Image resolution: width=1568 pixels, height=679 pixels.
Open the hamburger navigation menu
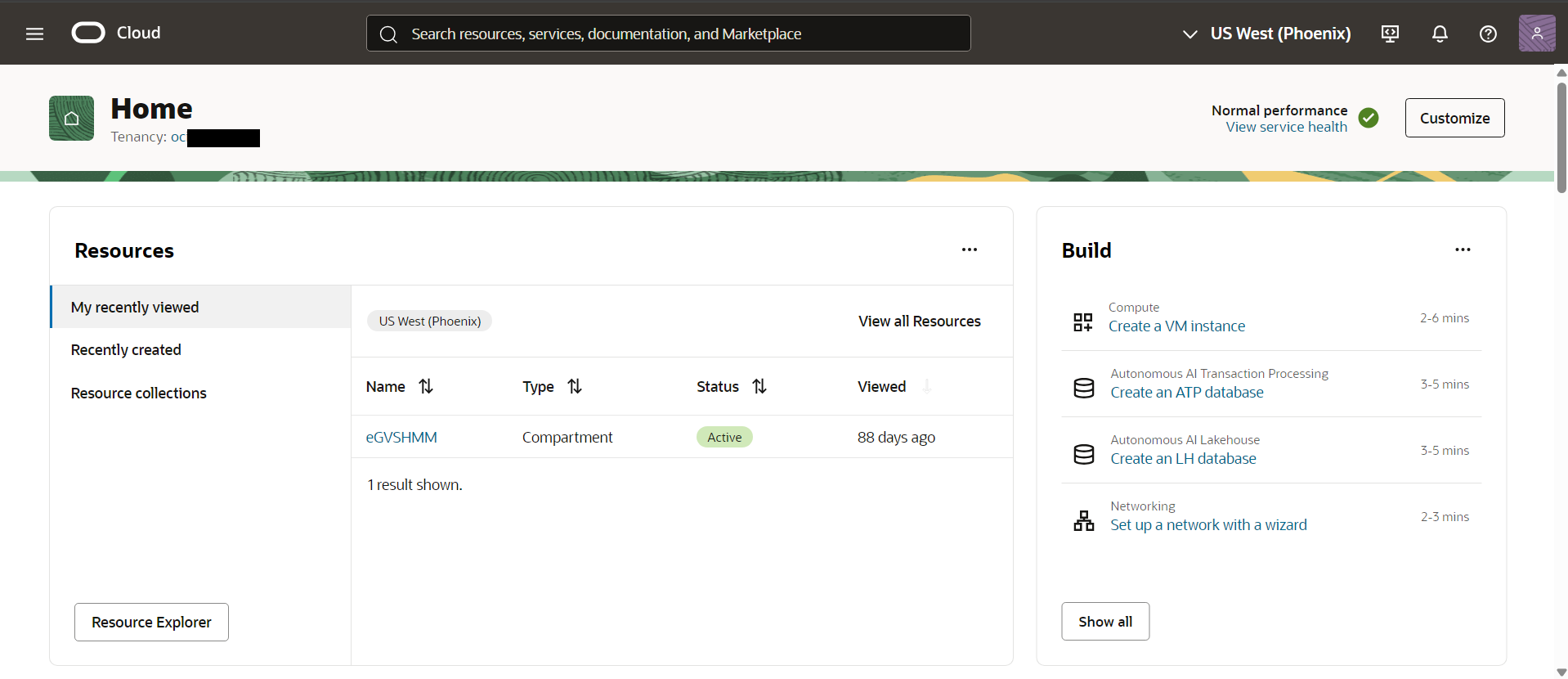(34, 34)
